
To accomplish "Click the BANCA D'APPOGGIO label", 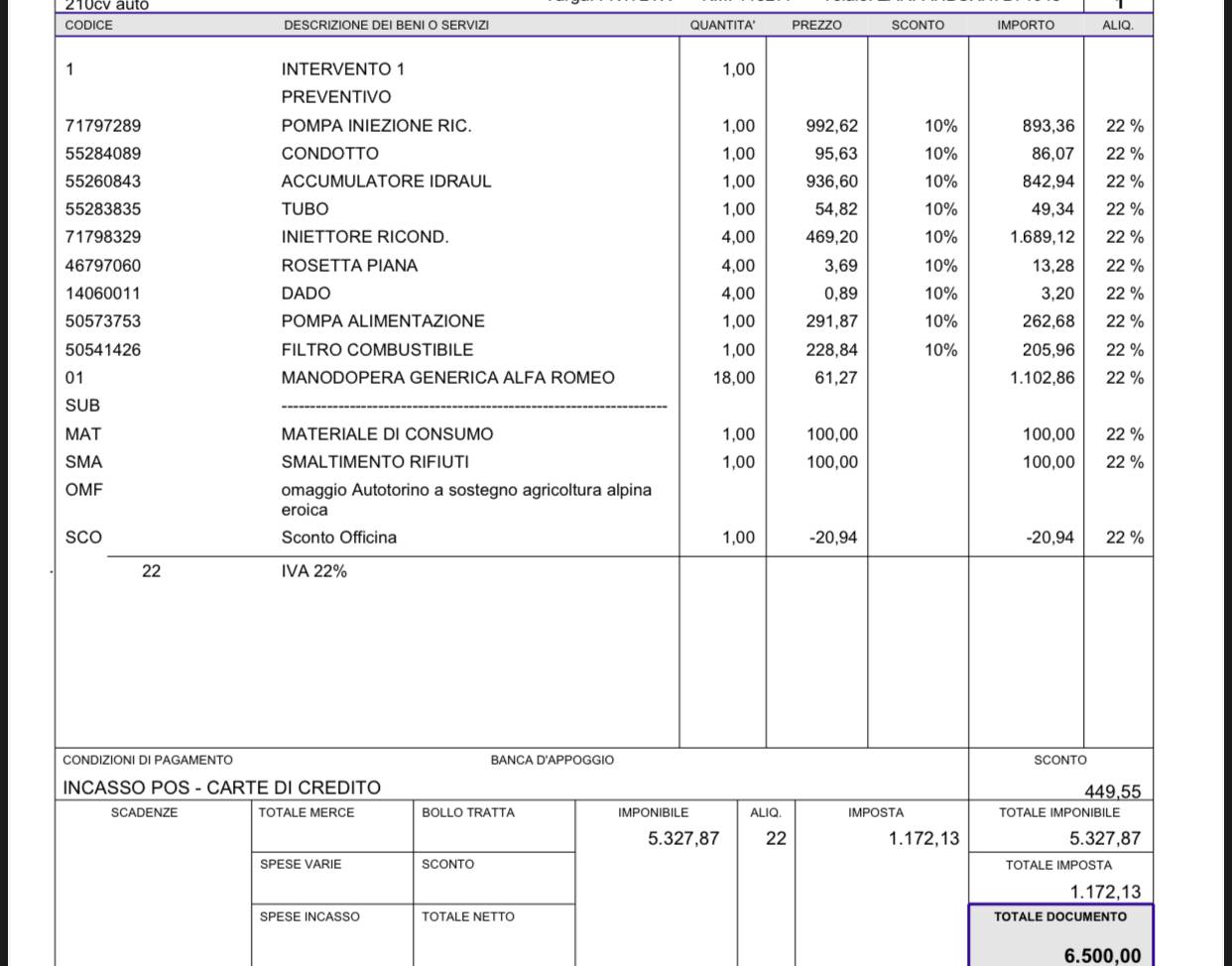I will coord(552,760).
